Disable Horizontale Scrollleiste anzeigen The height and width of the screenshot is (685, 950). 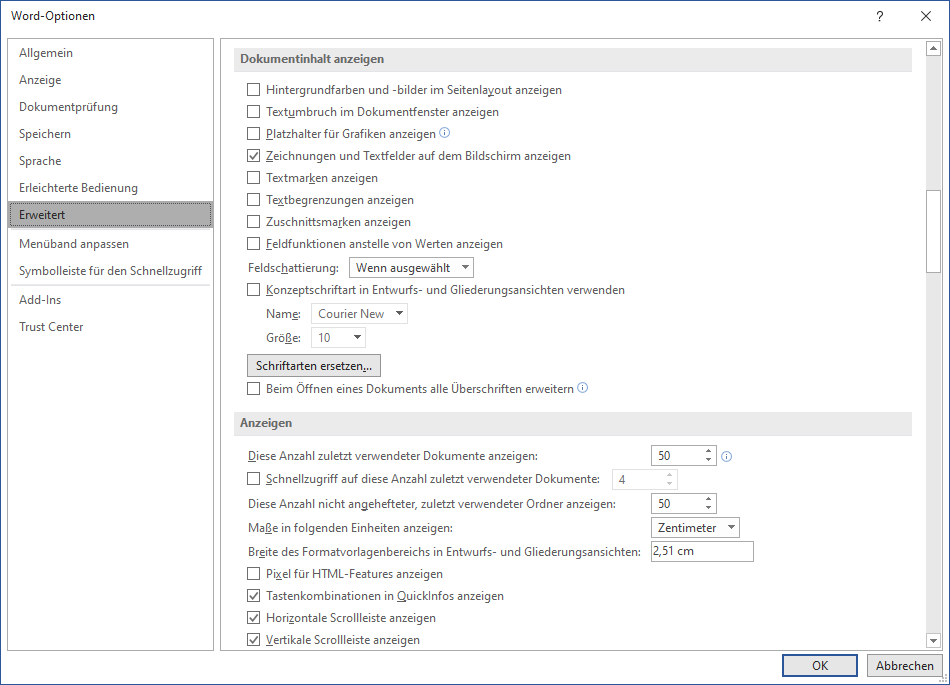pyautogui.click(x=253, y=618)
